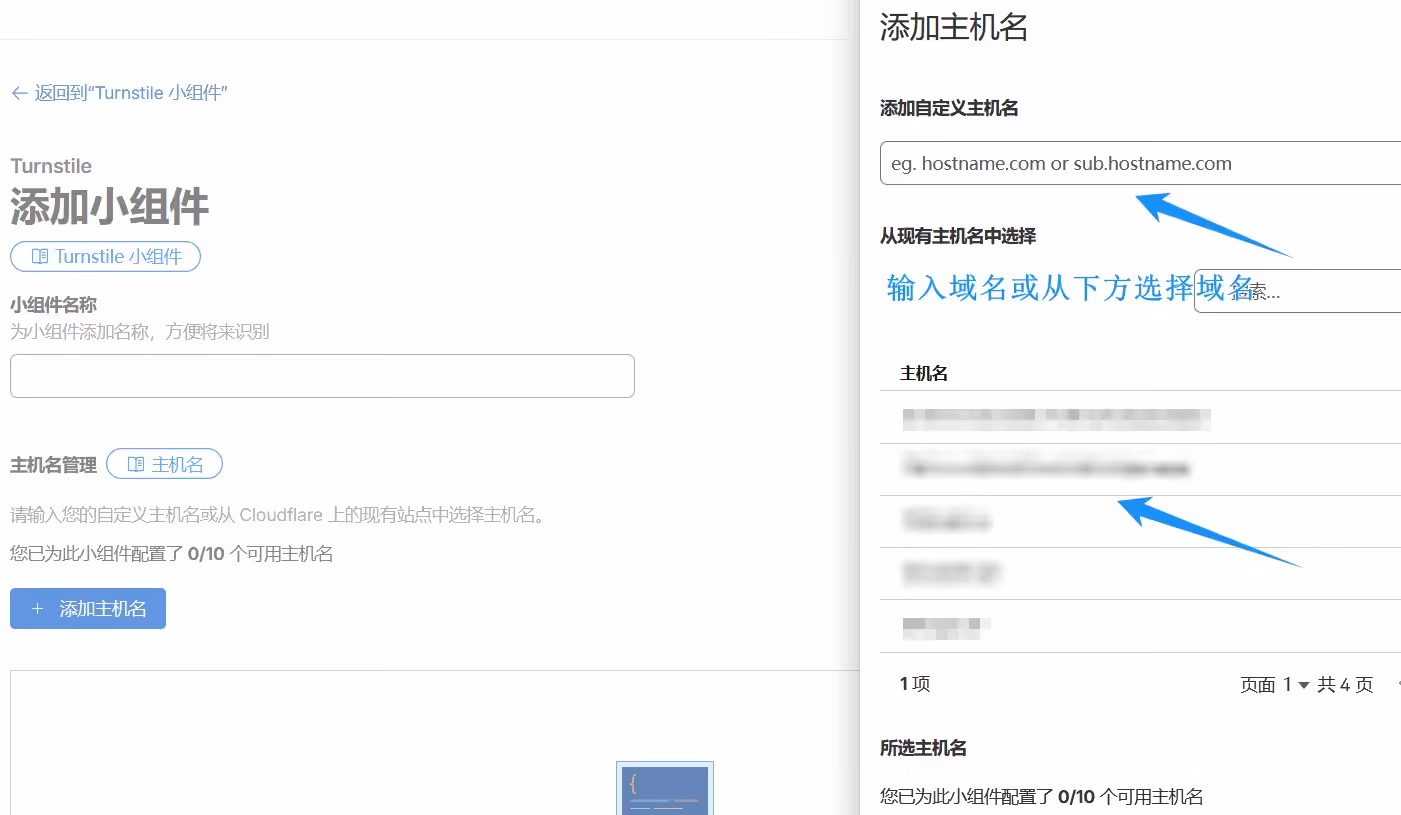Focus the 小组件名称 text field

(322, 376)
